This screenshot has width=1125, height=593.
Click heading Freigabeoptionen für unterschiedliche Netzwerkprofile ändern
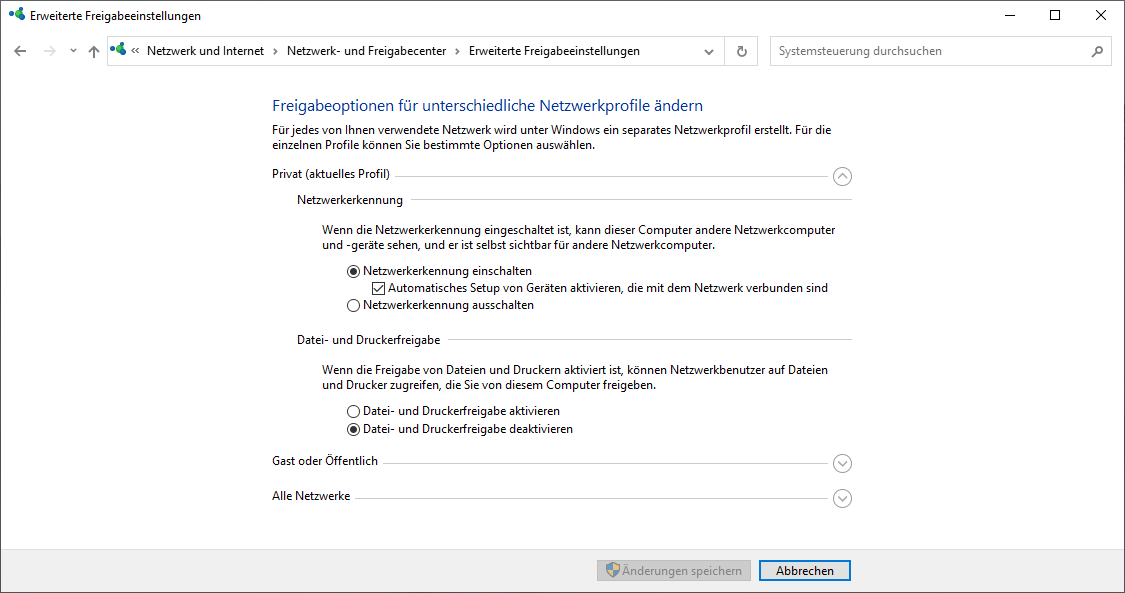coord(487,105)
